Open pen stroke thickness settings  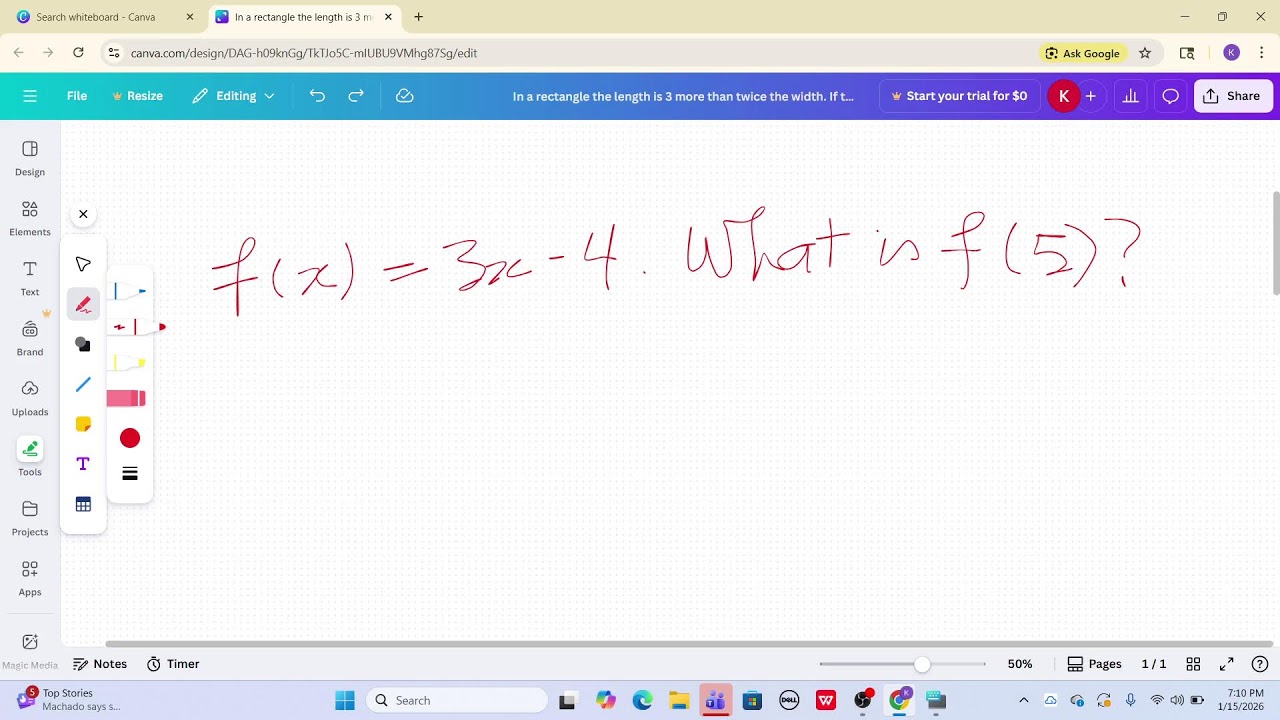(x=130, y=474)
